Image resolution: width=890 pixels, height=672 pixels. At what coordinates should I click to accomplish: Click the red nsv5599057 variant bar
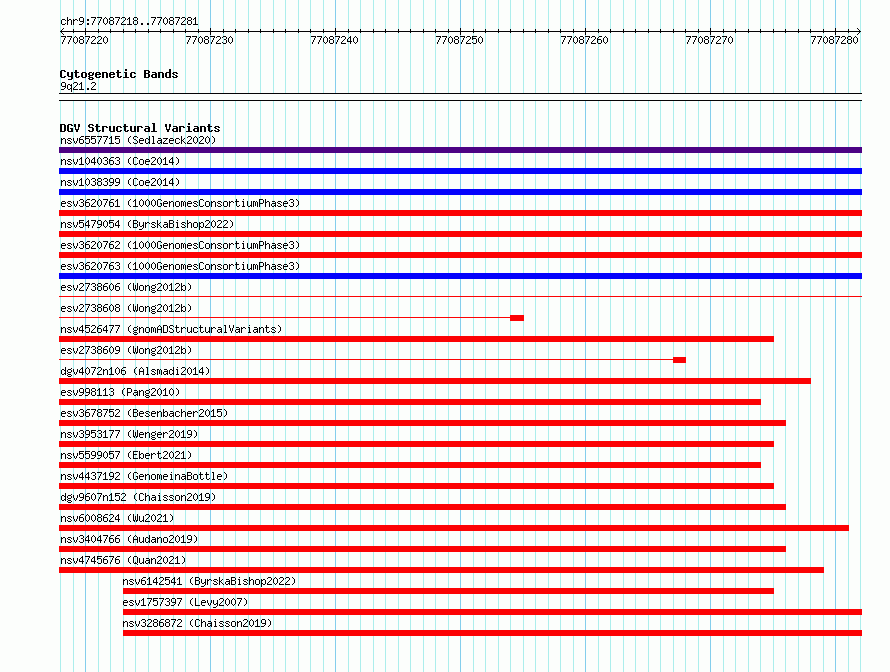click(410, 465)
